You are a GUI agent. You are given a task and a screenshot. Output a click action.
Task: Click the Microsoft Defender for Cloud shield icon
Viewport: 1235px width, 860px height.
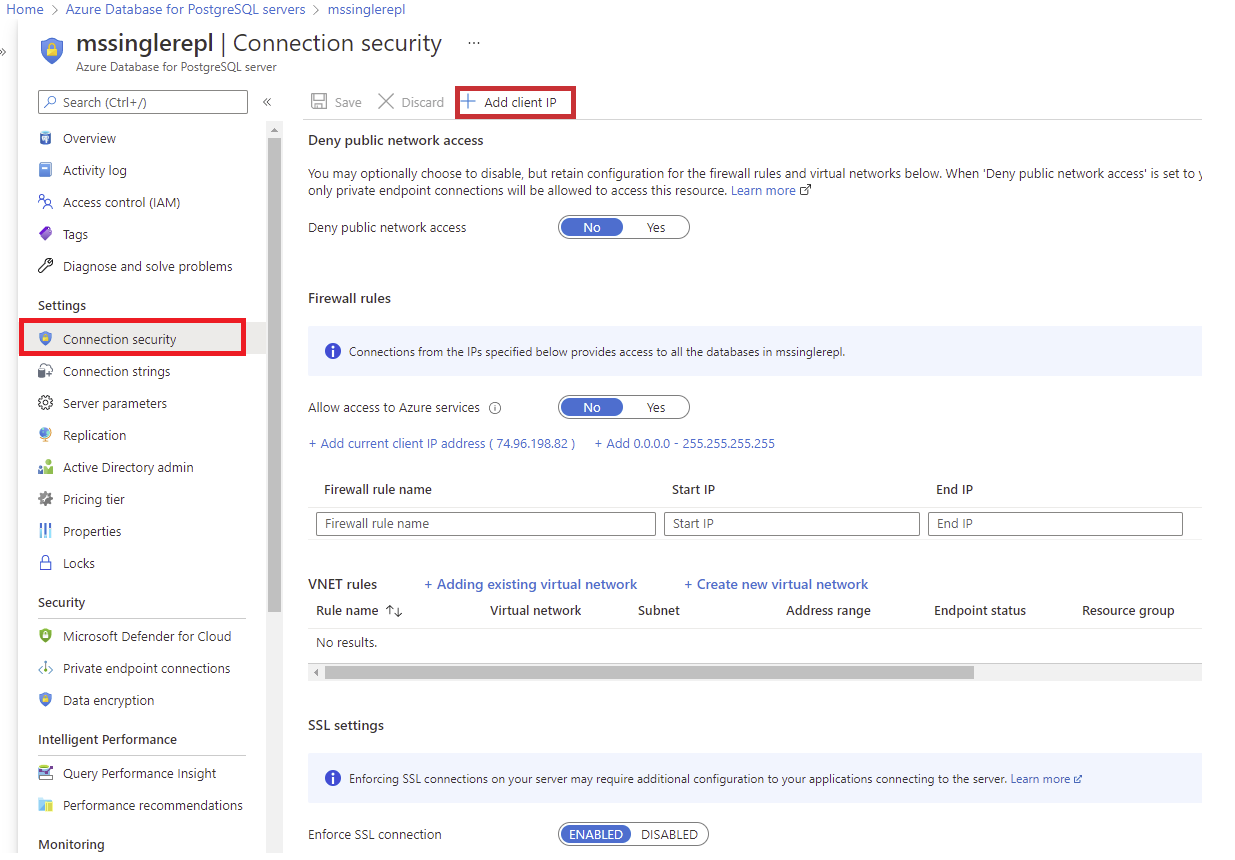pyautogui.click(x=45, y=636)
